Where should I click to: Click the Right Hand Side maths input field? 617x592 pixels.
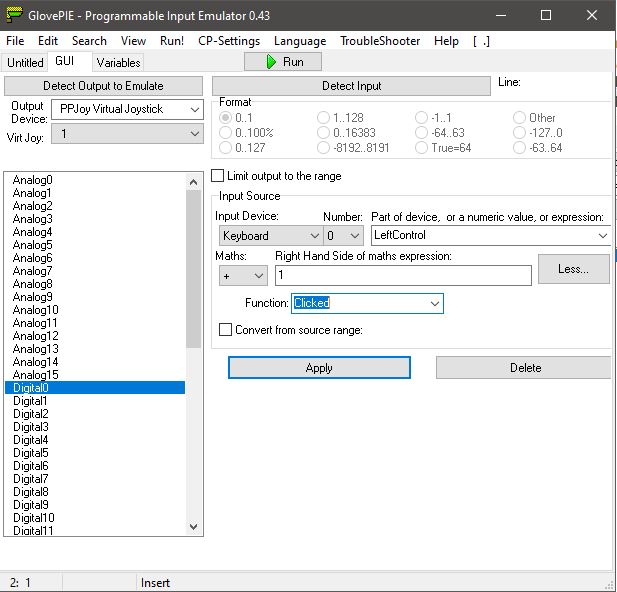point(402,275)
